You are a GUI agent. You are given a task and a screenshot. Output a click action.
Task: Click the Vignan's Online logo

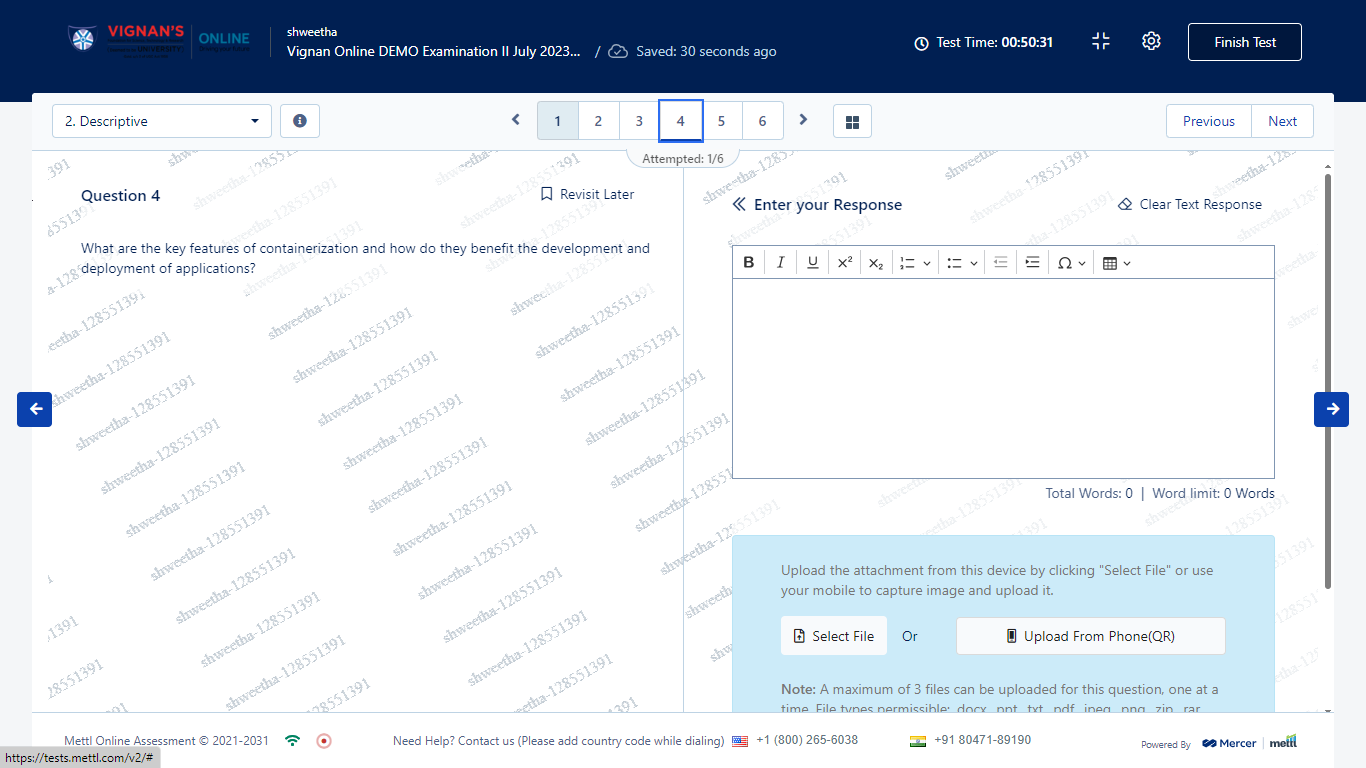click(160, 41)
